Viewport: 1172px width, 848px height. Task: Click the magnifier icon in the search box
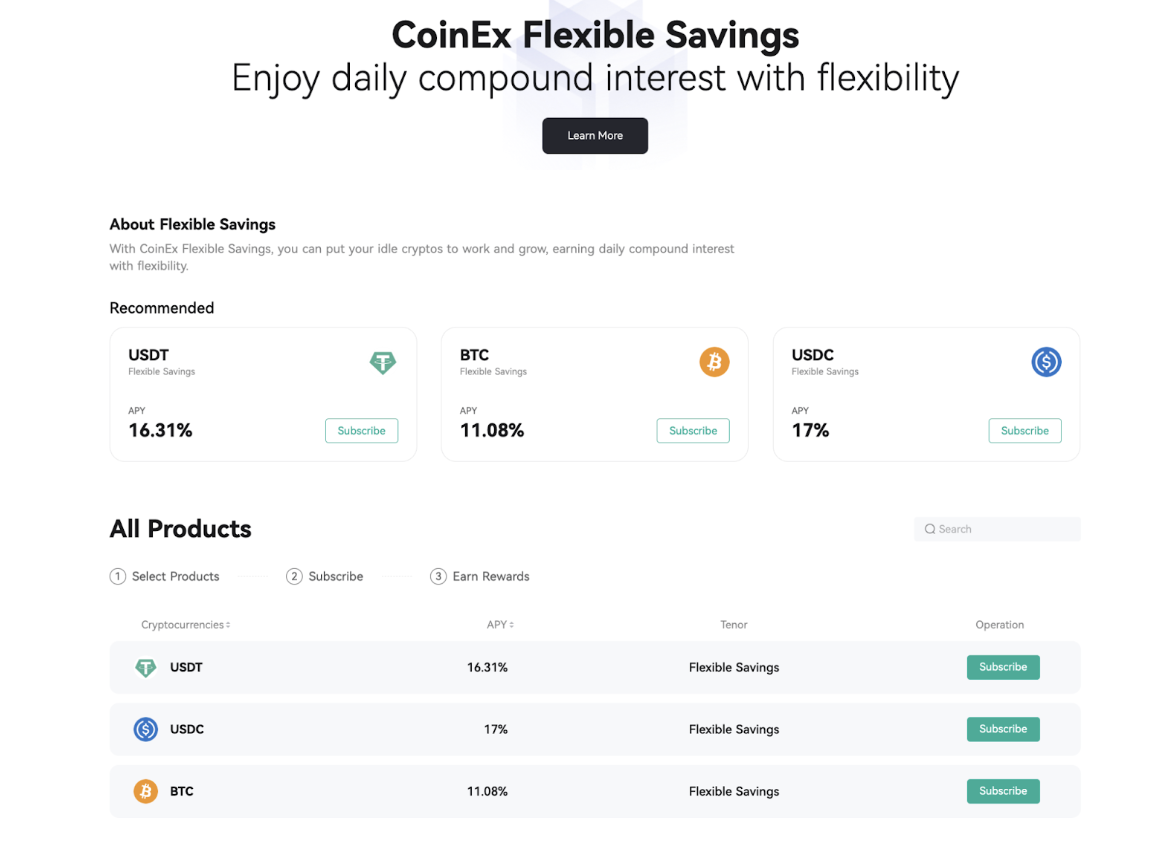pyautogui.click(x=930, y=529)
